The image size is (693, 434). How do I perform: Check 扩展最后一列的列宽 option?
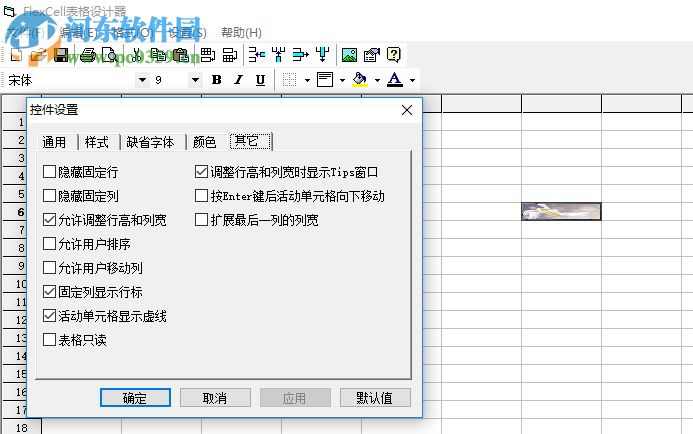[x=201, y=220]
